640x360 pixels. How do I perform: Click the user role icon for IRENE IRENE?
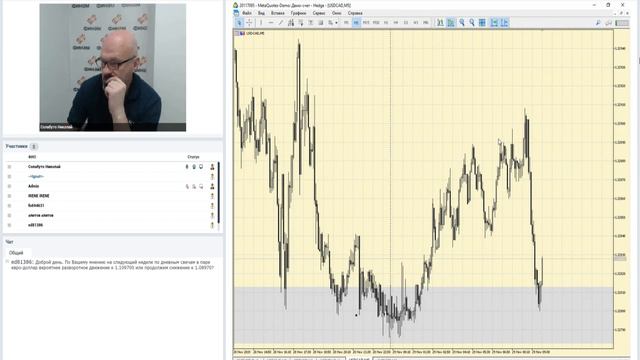click(212, 196)
